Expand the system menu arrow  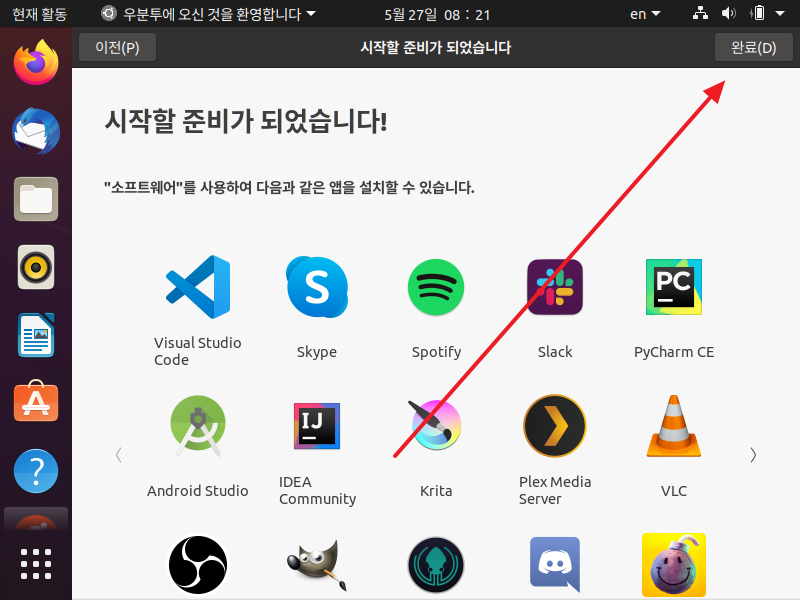pos(780,14)
